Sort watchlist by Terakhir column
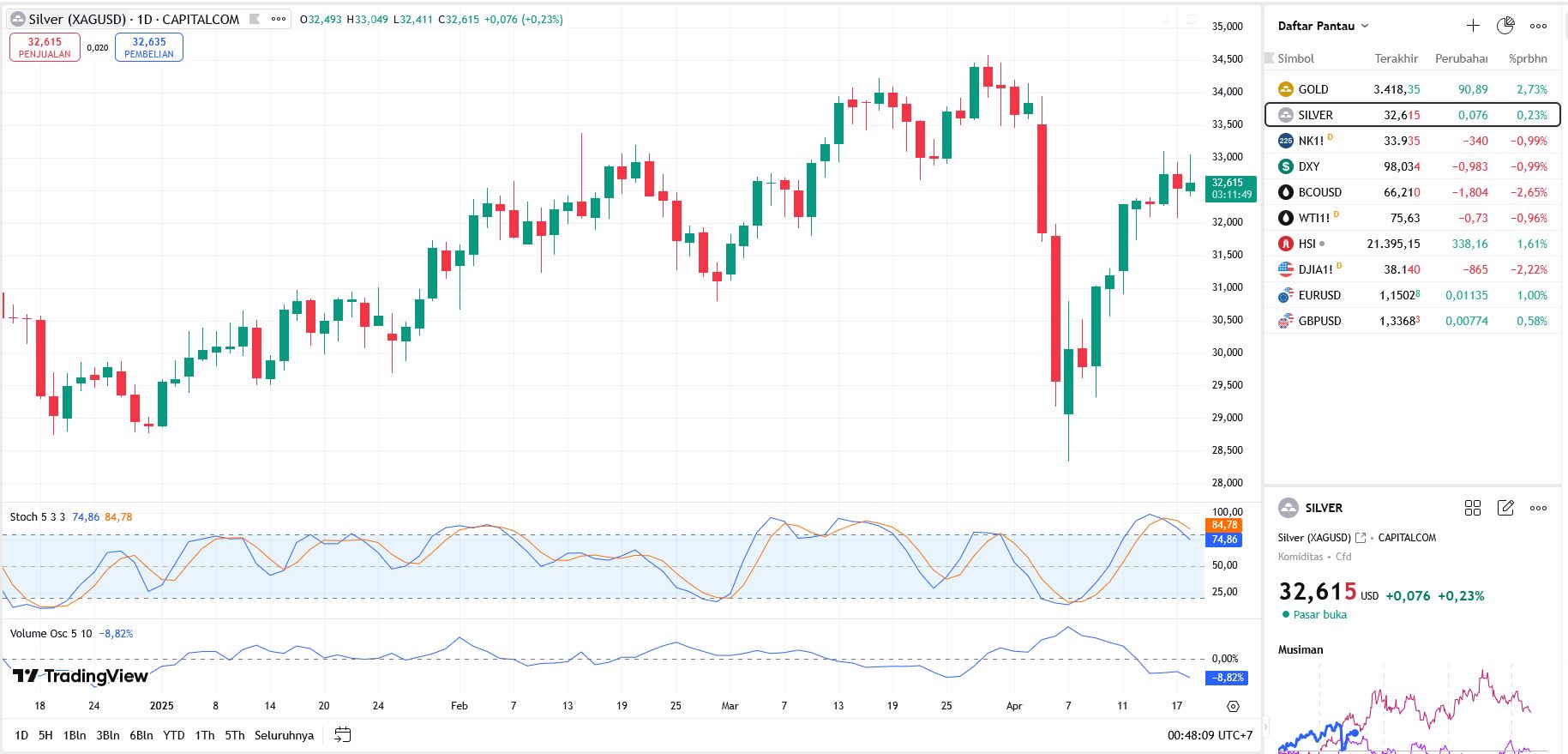Screen dimensions: 1568x754 1396,58
